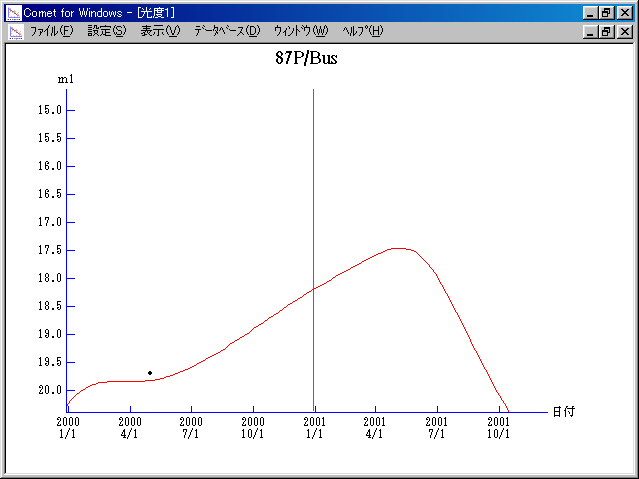
Task: Click the light curve document icon in menu bar
Action: (x=15, y=31)
